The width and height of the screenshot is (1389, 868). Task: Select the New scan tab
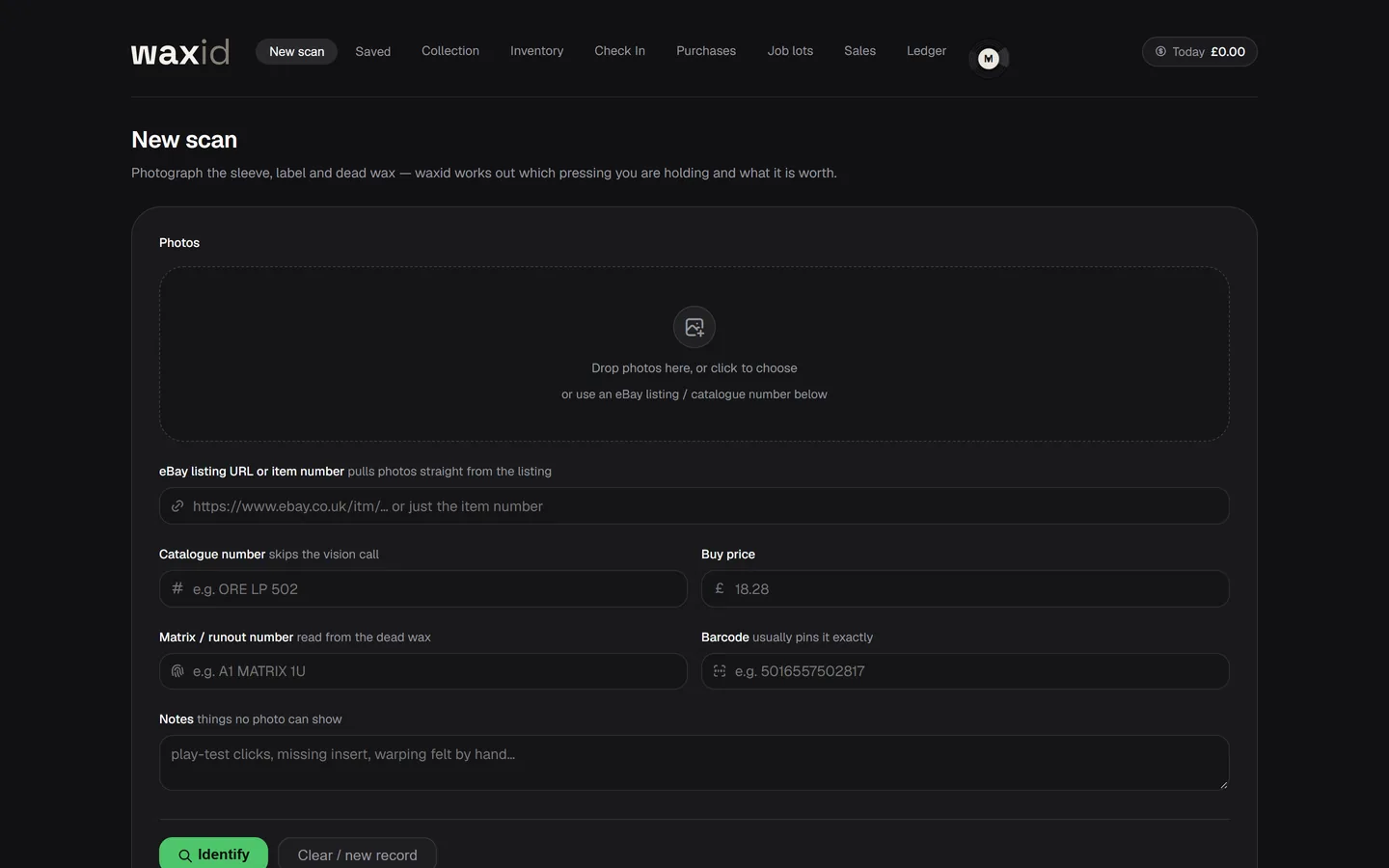296,52
